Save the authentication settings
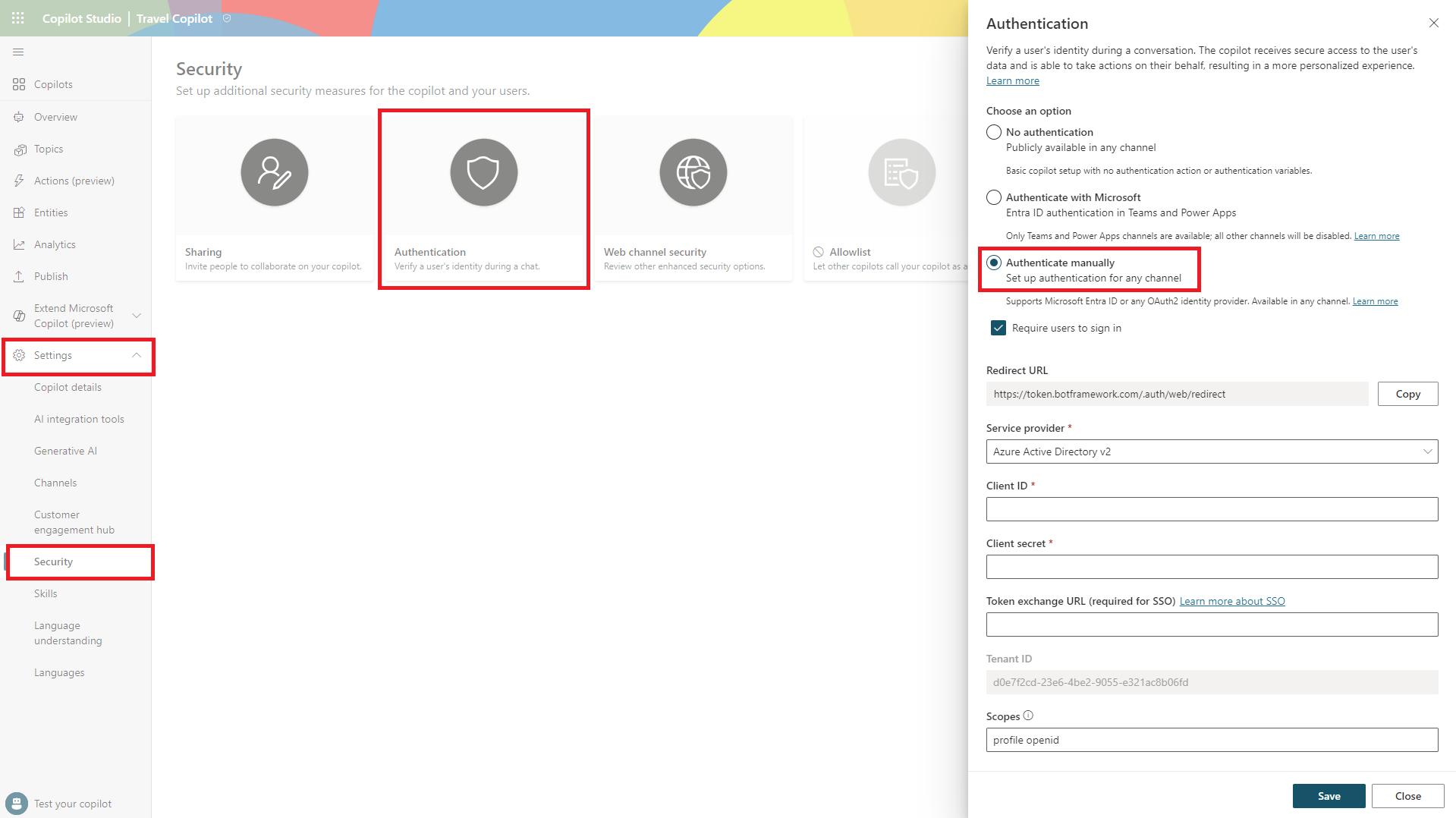Image resolution: width=1456 pixels, height=818 pixels. tap(1329, 796)
